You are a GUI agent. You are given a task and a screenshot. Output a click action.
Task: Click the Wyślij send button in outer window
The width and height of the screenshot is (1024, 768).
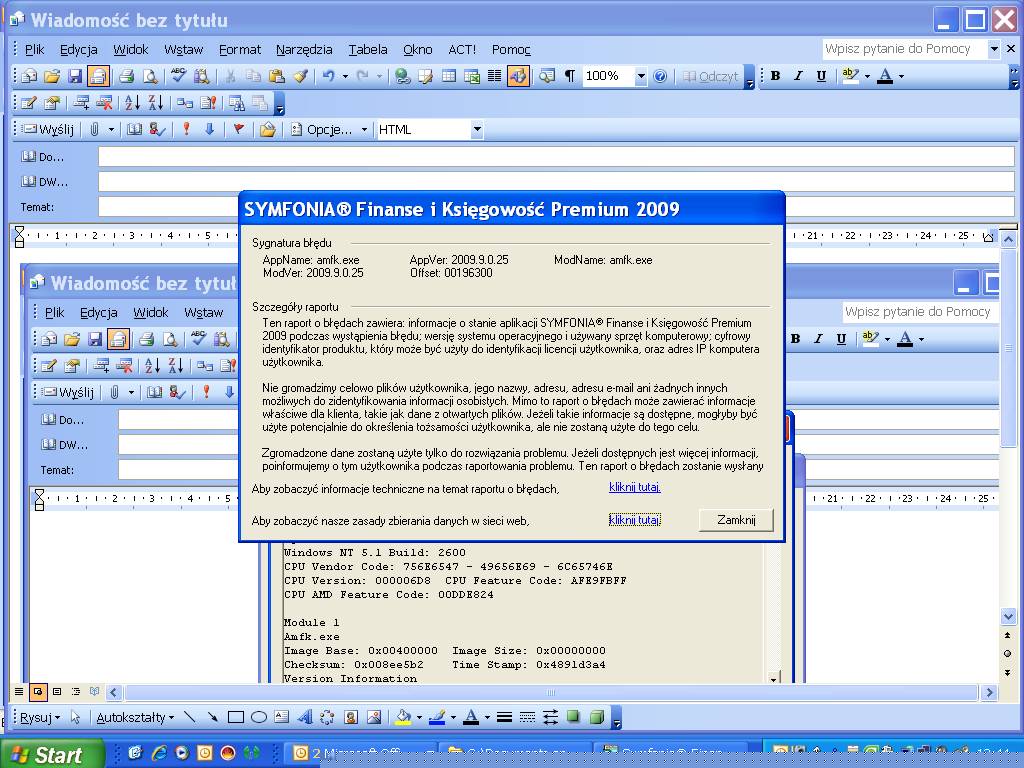[x=48, y=129]
